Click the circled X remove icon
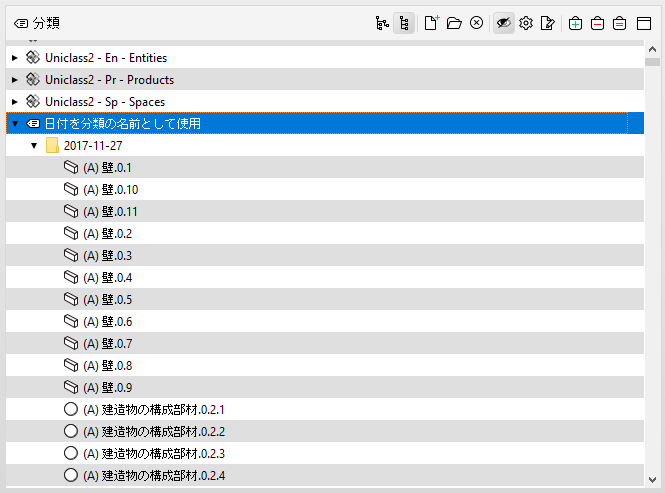The width and height of the screenshot is (665, 493). click(x=476, y=22)
